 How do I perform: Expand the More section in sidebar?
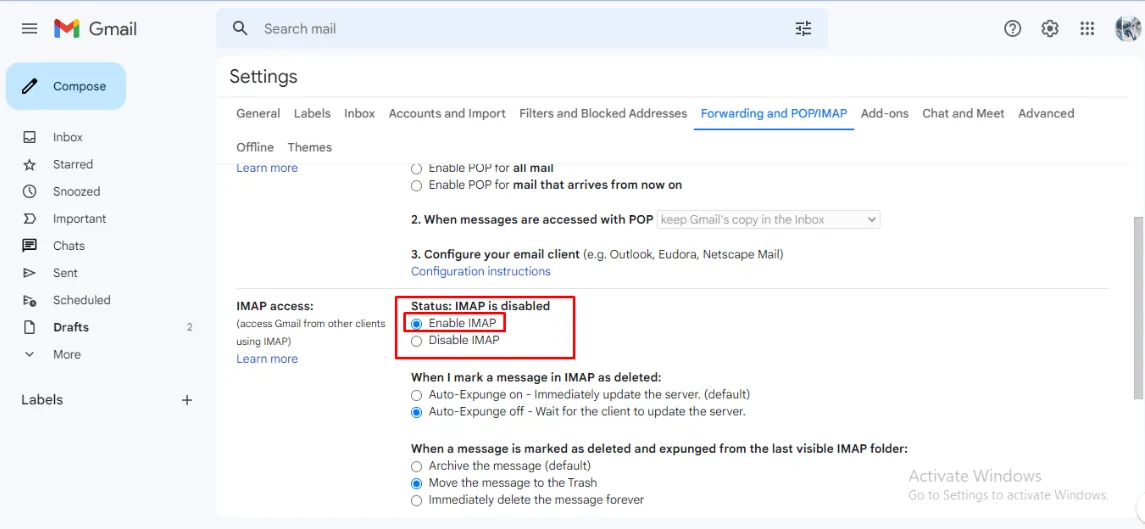66,354
